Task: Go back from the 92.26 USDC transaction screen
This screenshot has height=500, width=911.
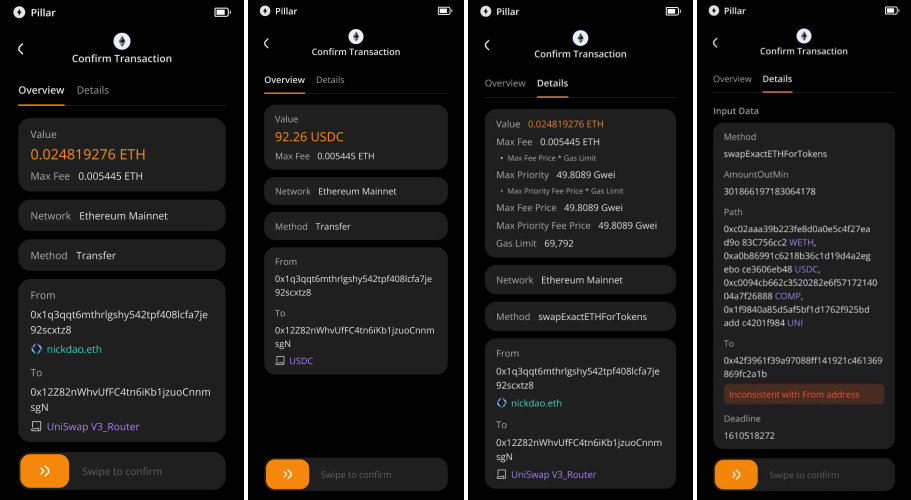Action: [x=266, y=43]
